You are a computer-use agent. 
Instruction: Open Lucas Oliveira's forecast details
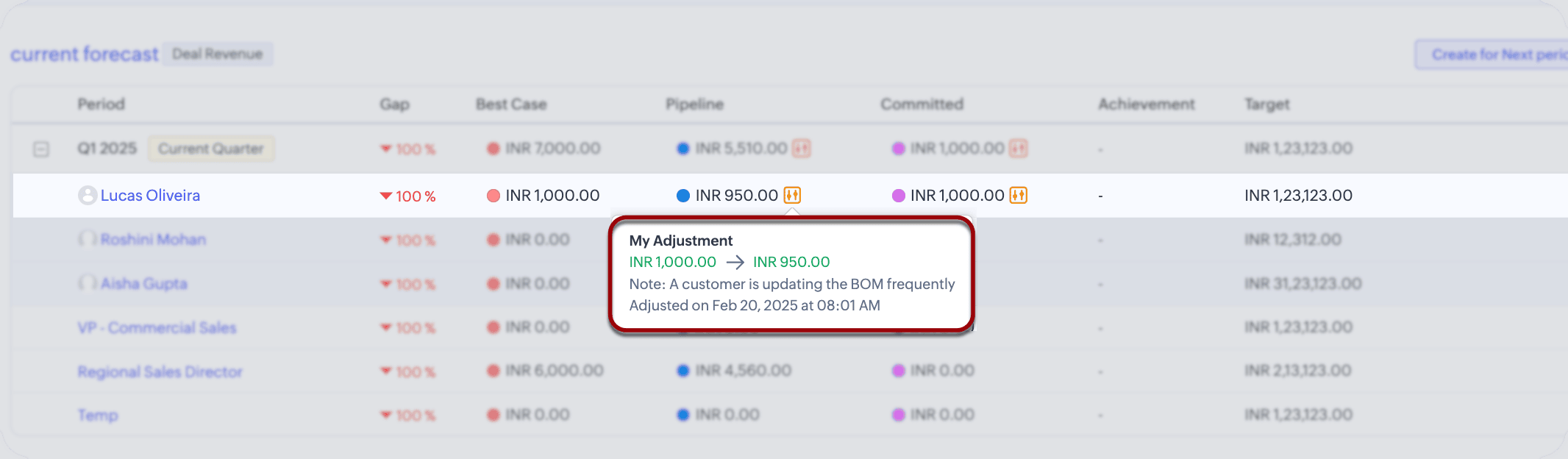(x=150, y=196)
